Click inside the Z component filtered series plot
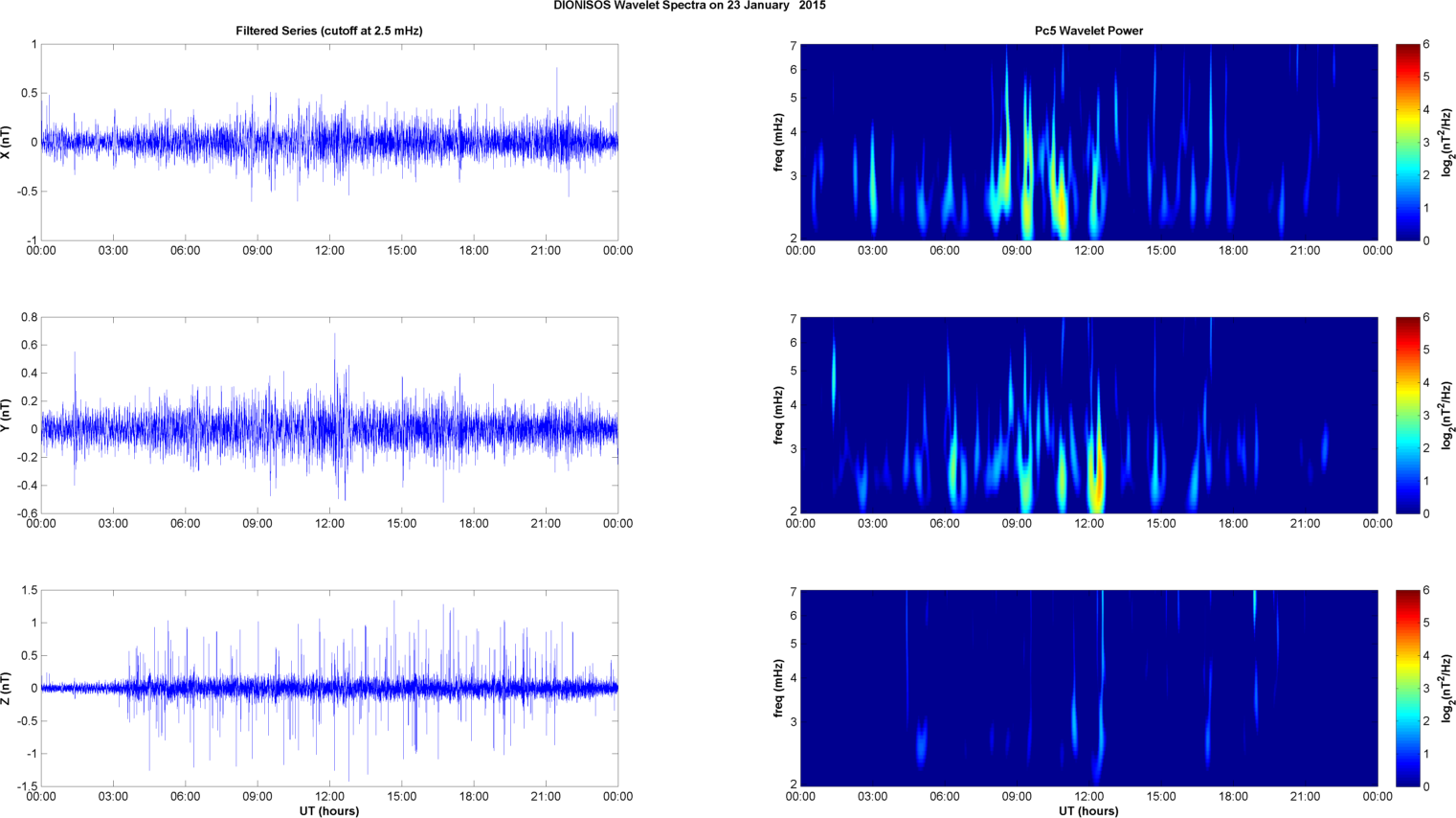 [x=329, y=688]
